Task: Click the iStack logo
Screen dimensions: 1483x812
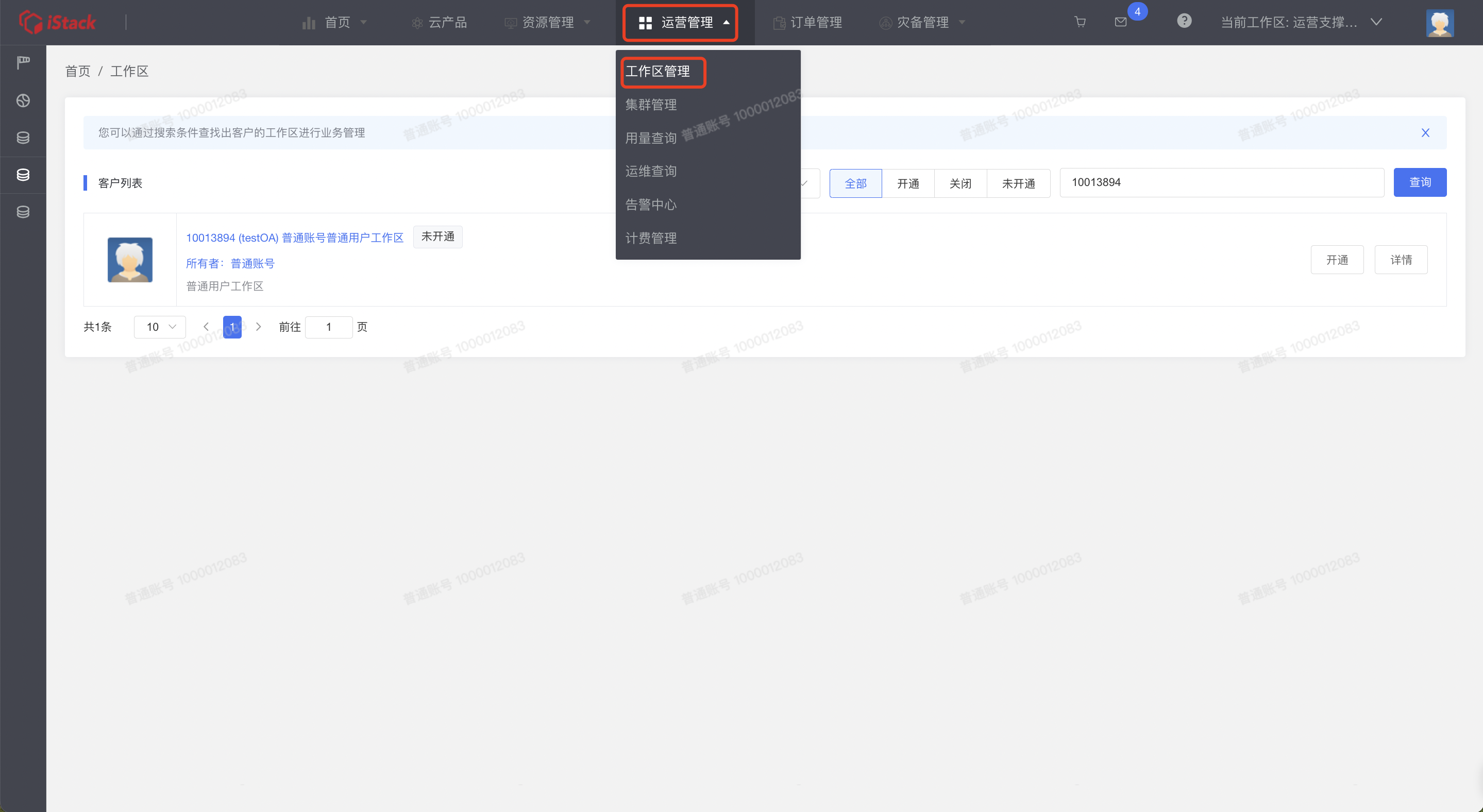Action: pyautogui.click(x=58, y=23)
